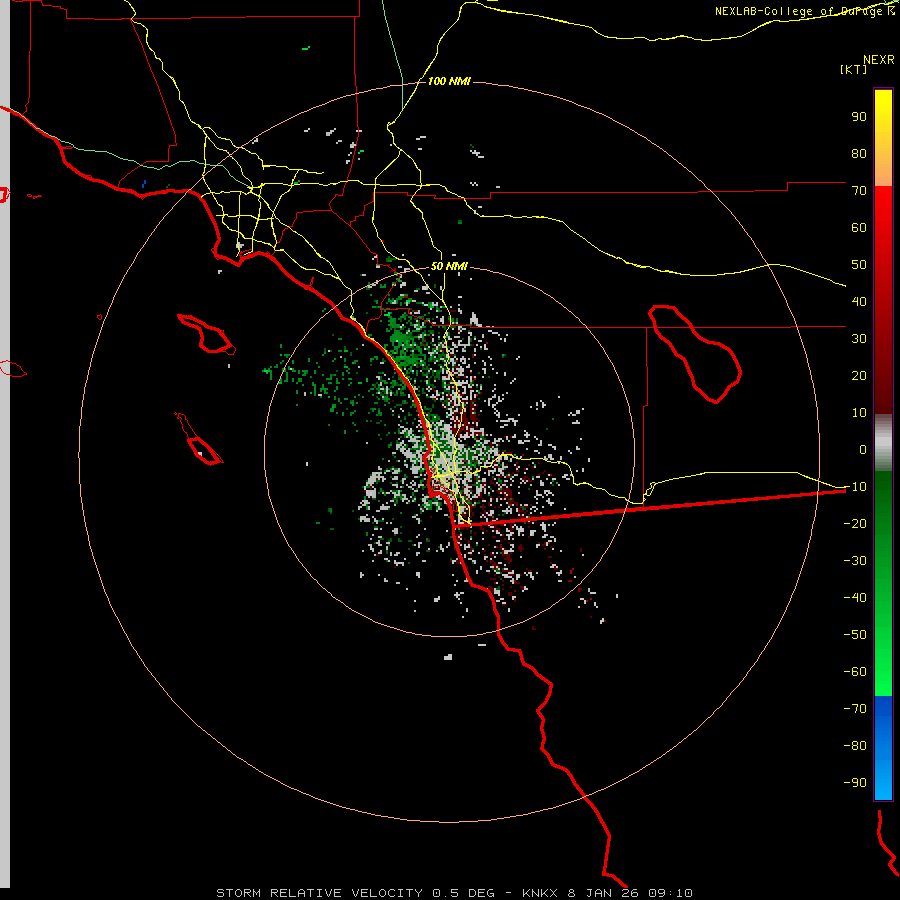
Task: Click the "0.5 DEG" tilt in caption
Action: point(463,893)
